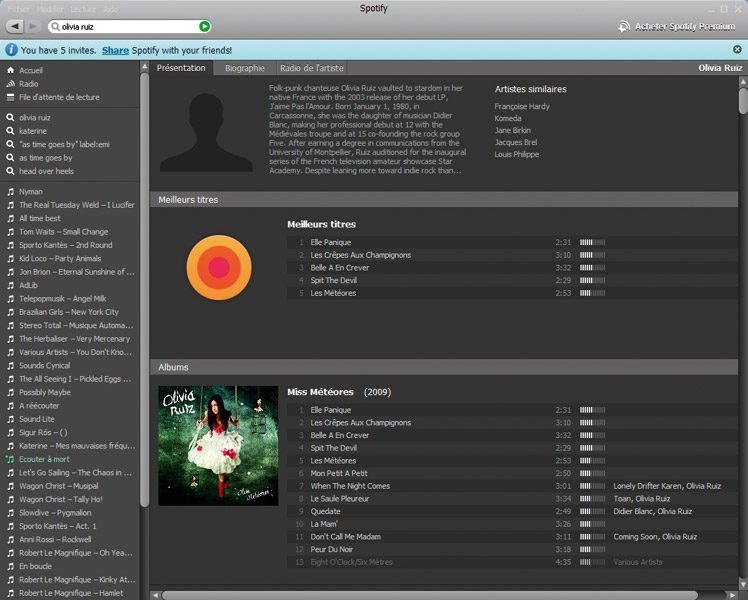The height and width of the screenshot is (600, 748).
Task: Select head over heels search
Action: (46, 171)
